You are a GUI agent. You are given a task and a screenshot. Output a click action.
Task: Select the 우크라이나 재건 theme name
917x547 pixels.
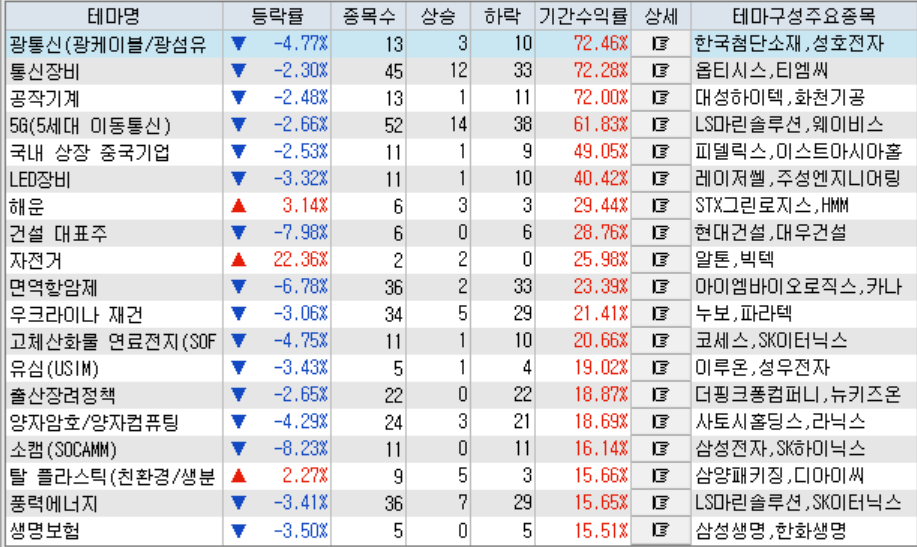(x=76, y=315)
